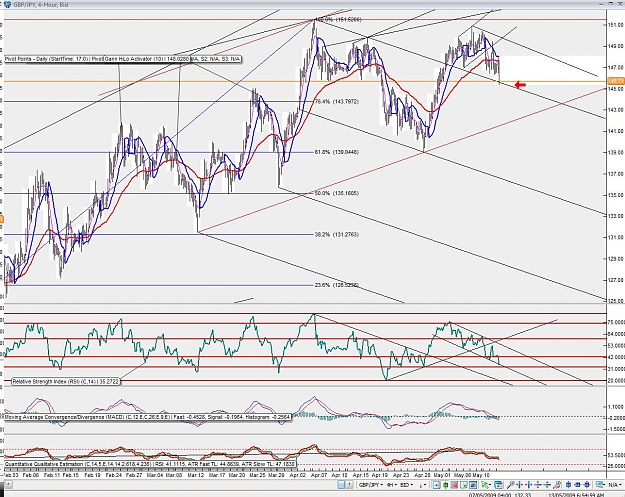
Task: Click the 139.00 price axis label
Action: pyautogui.click(x=616, y=152)
